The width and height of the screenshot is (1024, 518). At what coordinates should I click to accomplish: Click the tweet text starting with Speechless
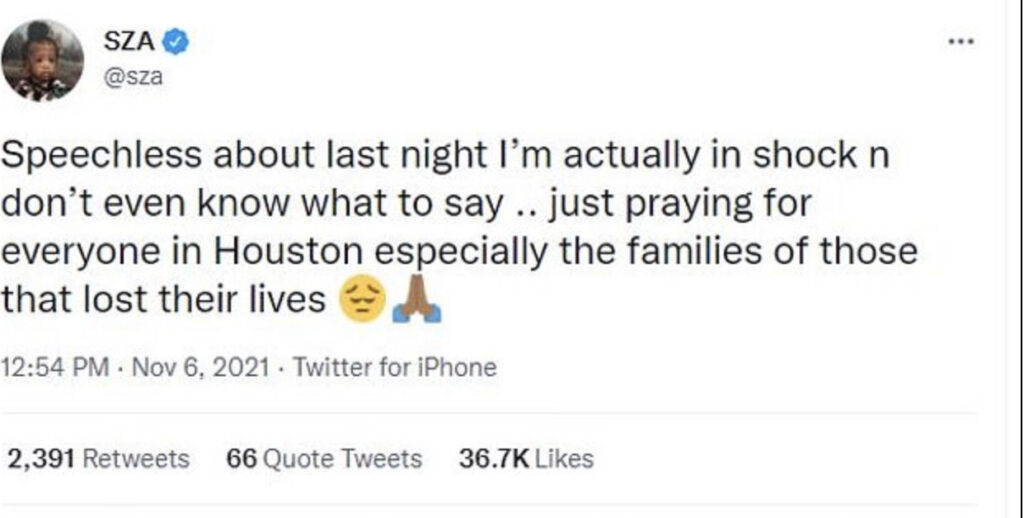coord(459,227)
